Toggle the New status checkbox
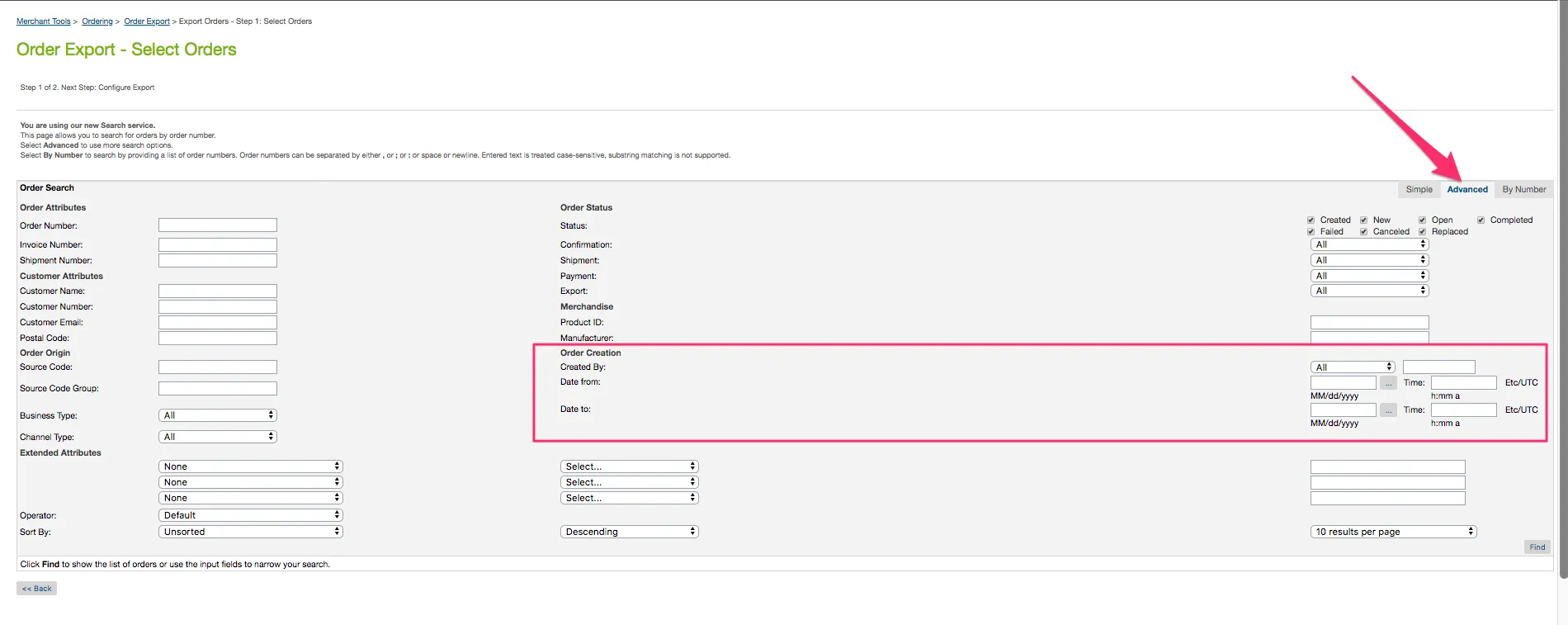Viewport: 1568px width, 625px height. point(1363,220)
